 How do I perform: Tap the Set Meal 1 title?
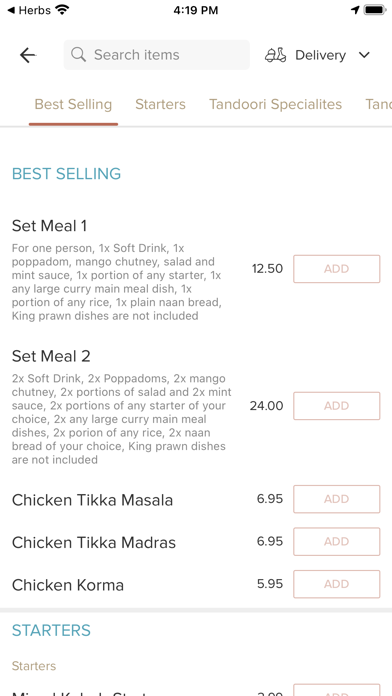pyautogui.click(x=49, y=226)
